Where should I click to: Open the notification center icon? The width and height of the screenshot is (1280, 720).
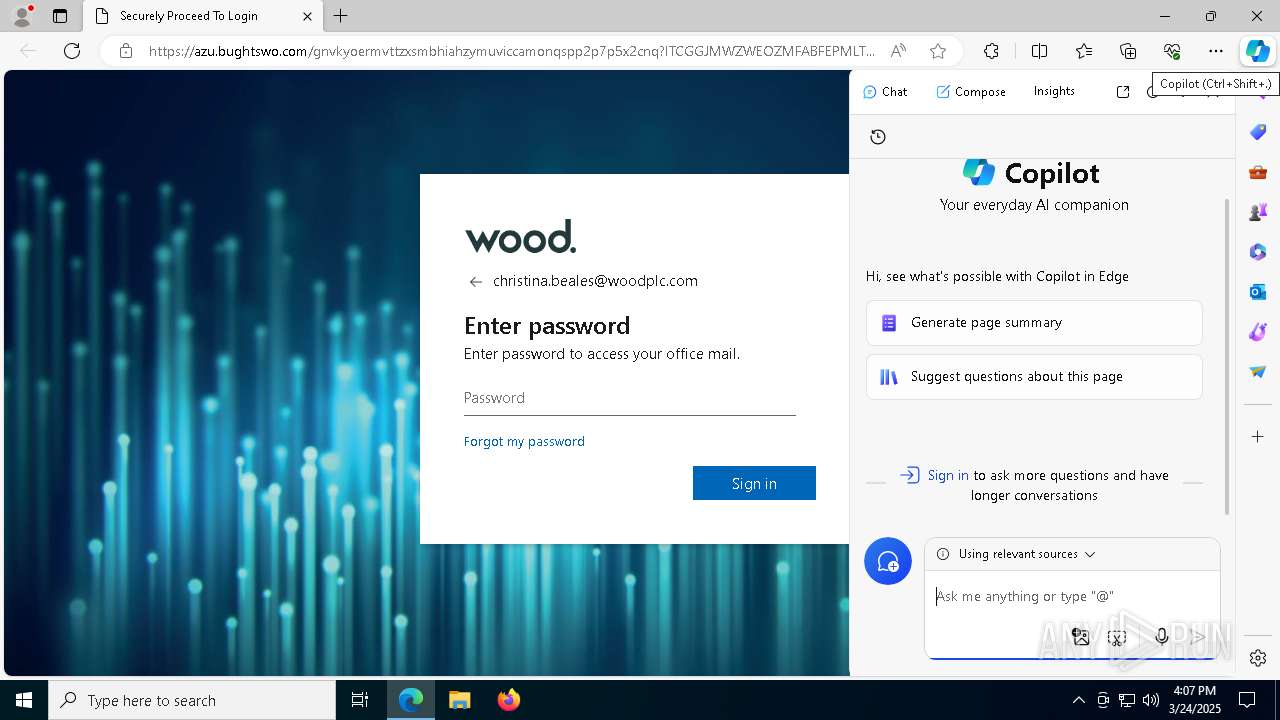tap(1247, 700)
